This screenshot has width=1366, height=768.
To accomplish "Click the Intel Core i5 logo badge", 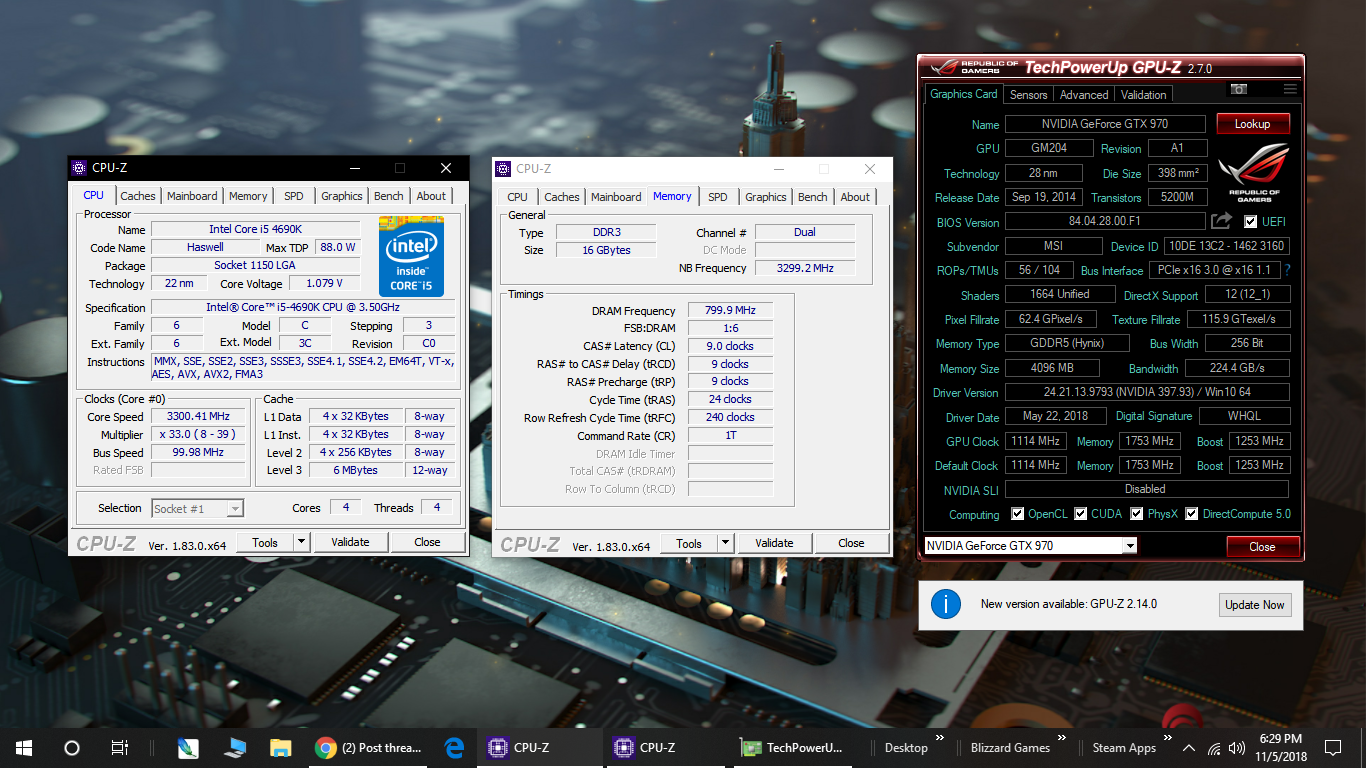I will tap(411, 256).
